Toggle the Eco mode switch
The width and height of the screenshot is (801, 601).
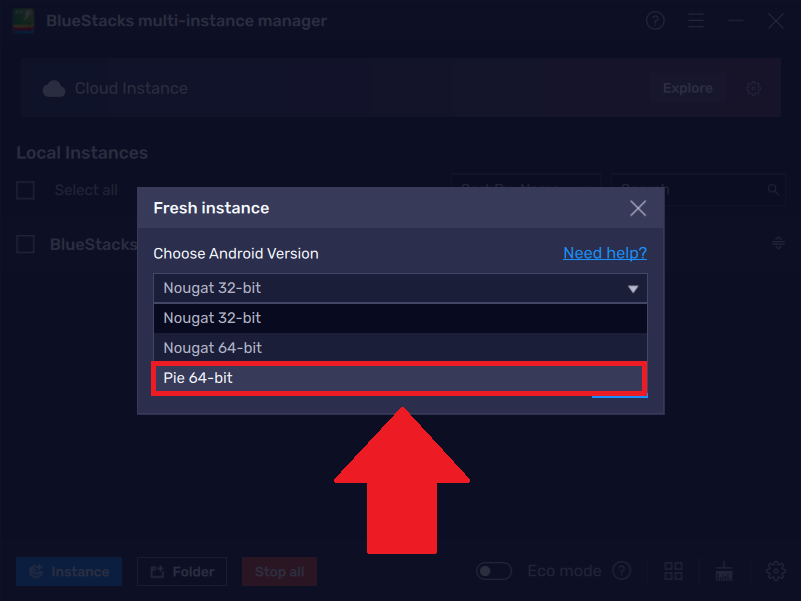[x=494, y=571]
